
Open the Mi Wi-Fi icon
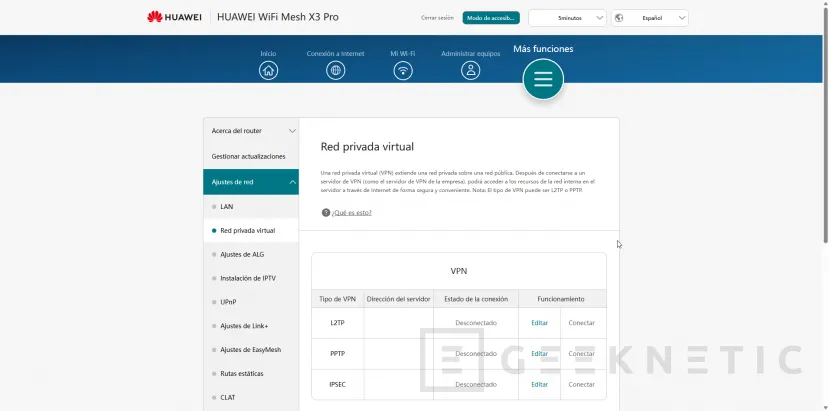(x=403, y=70)
